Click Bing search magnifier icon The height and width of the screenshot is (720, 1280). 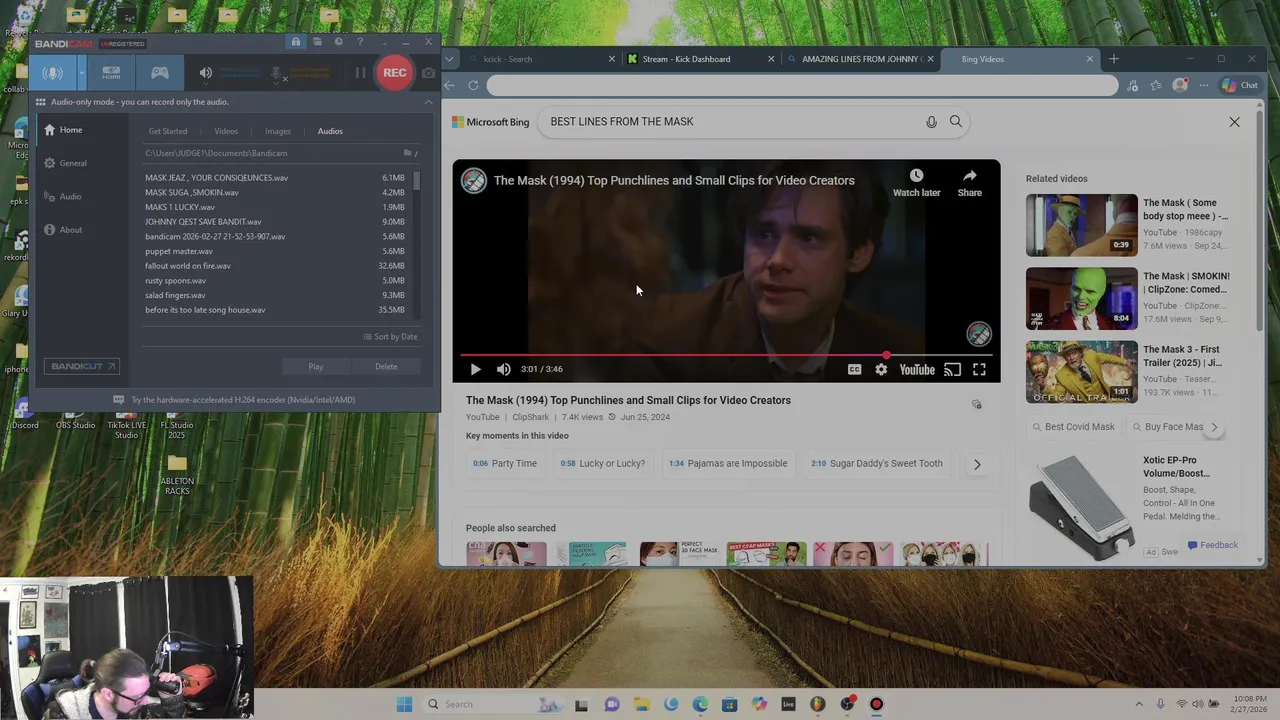(x=956, y=122)
